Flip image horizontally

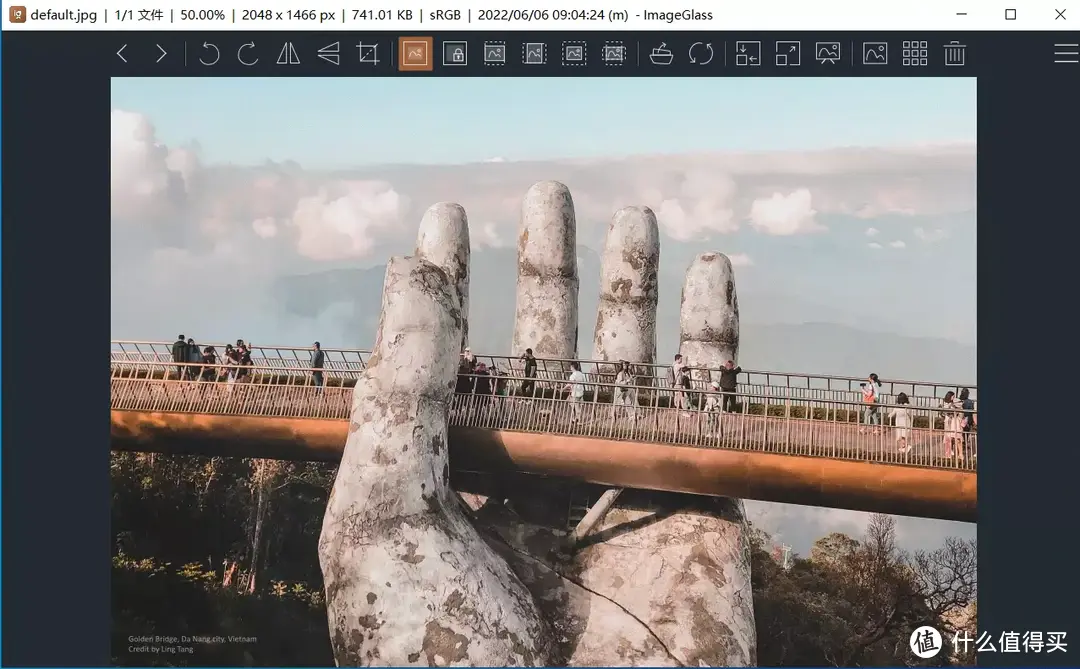point(288,54)
